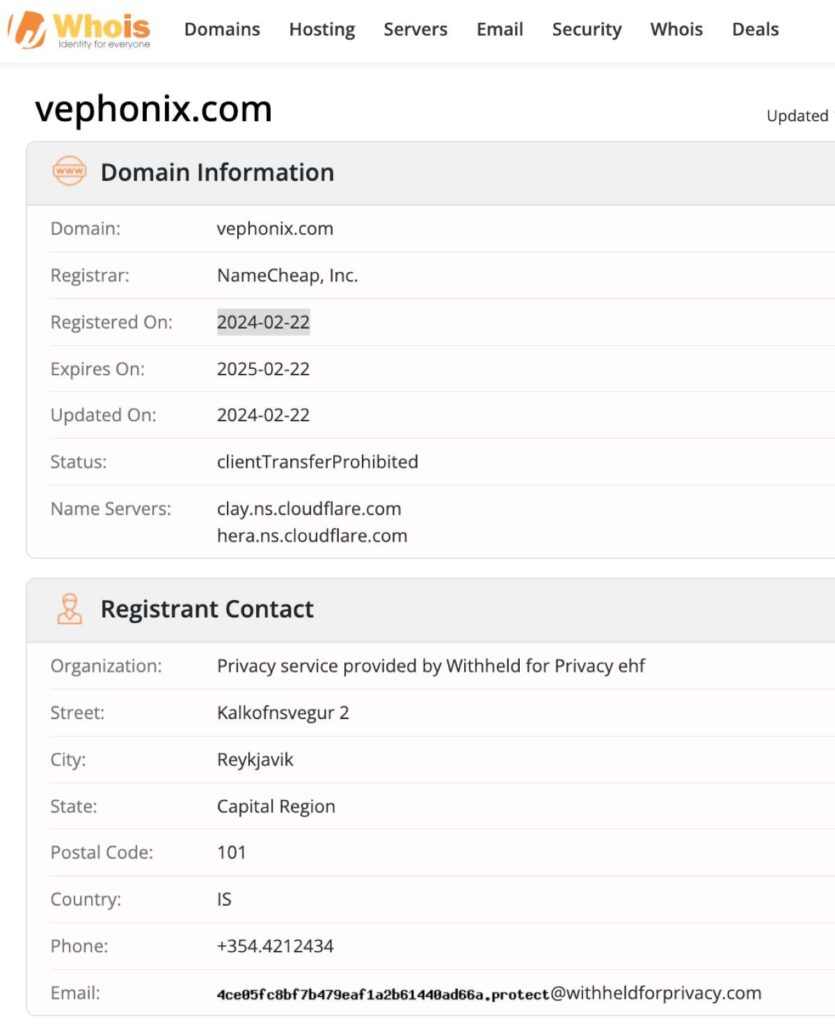Viewport: 835px width, 1024px height.
Task: Open the Hosting menu item
Action: [321, 29]
